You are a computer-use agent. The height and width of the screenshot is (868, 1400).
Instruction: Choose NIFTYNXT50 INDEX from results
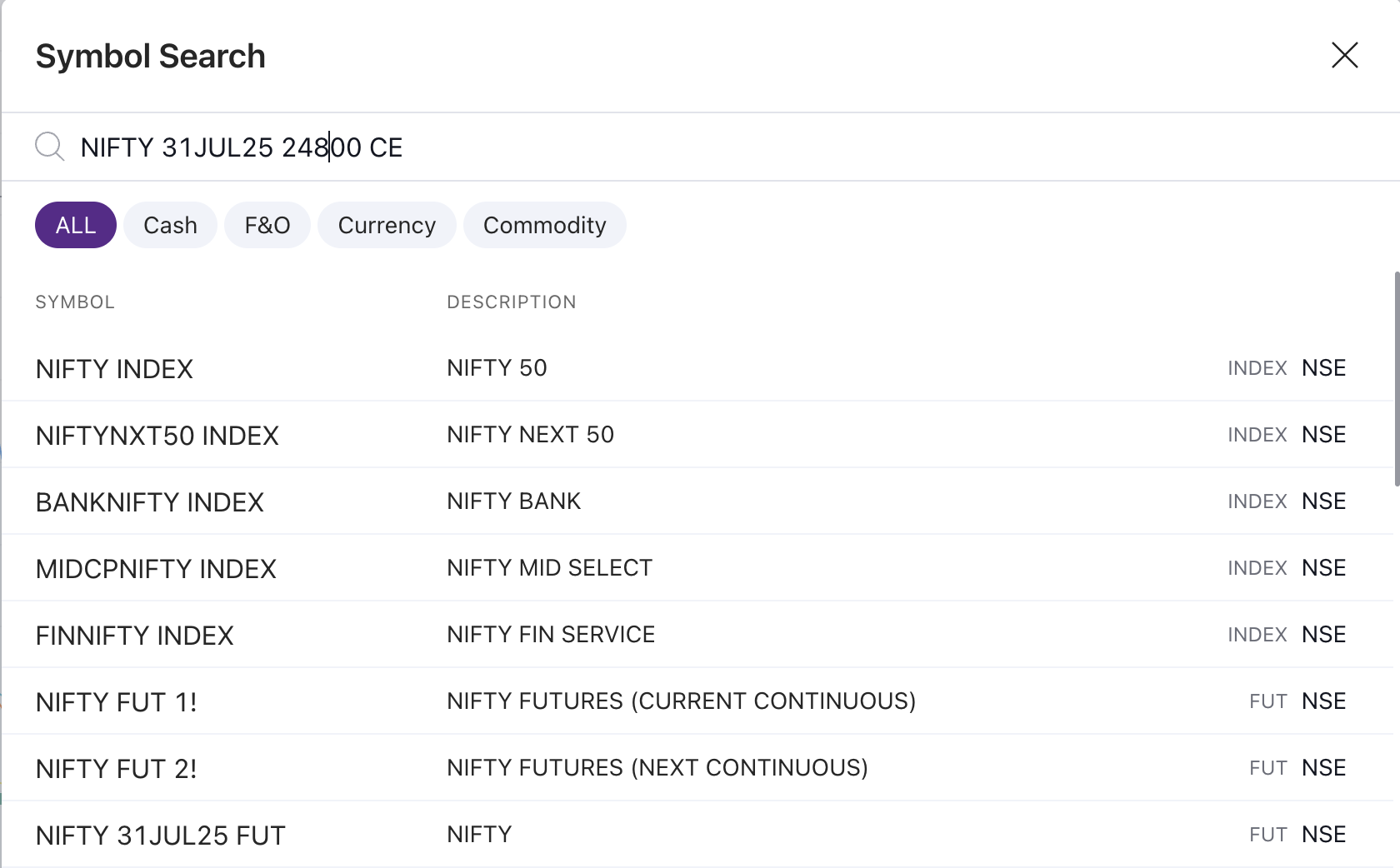[x=157, y=436]
